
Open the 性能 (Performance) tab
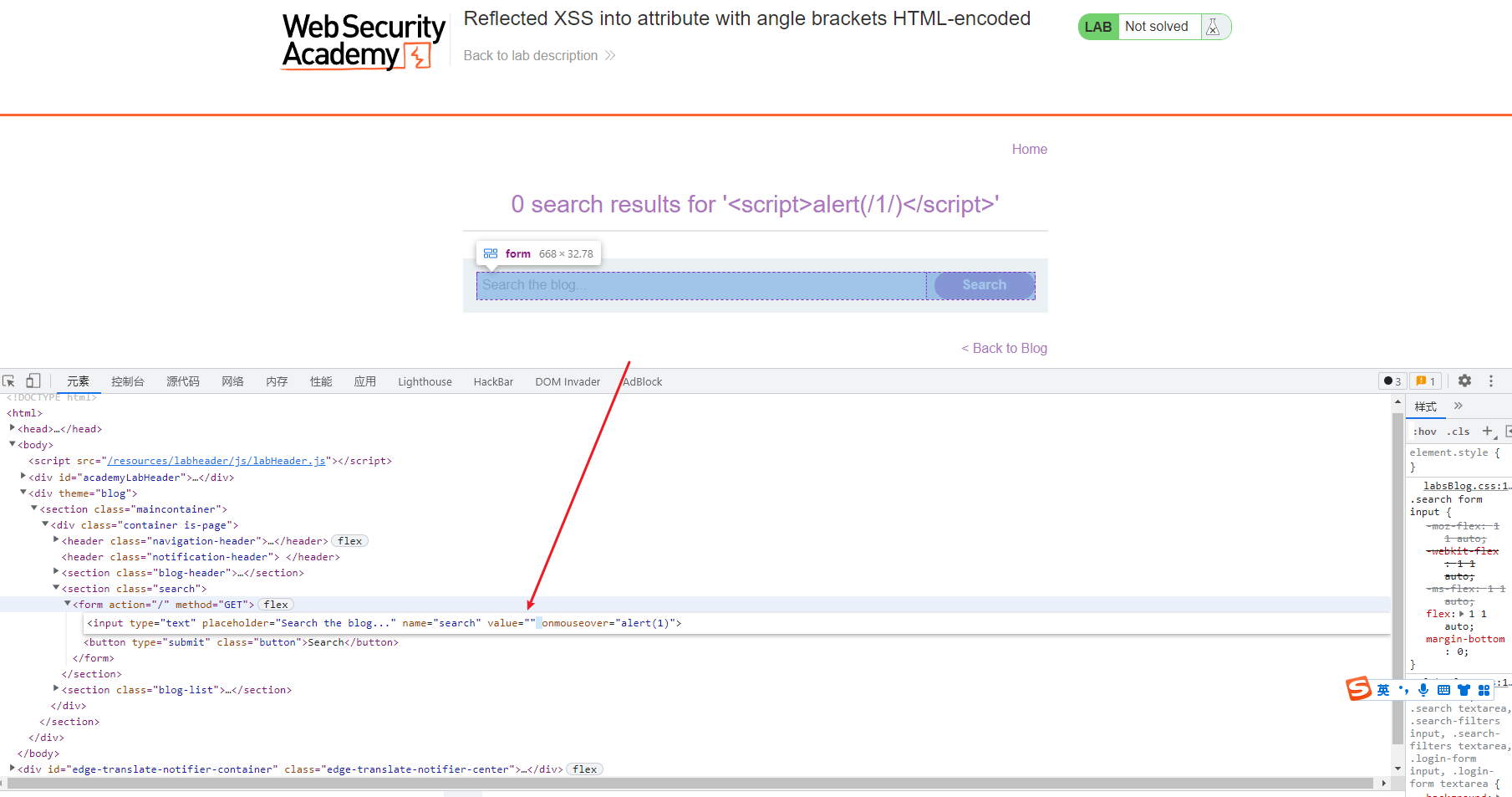tap(321, 381)
